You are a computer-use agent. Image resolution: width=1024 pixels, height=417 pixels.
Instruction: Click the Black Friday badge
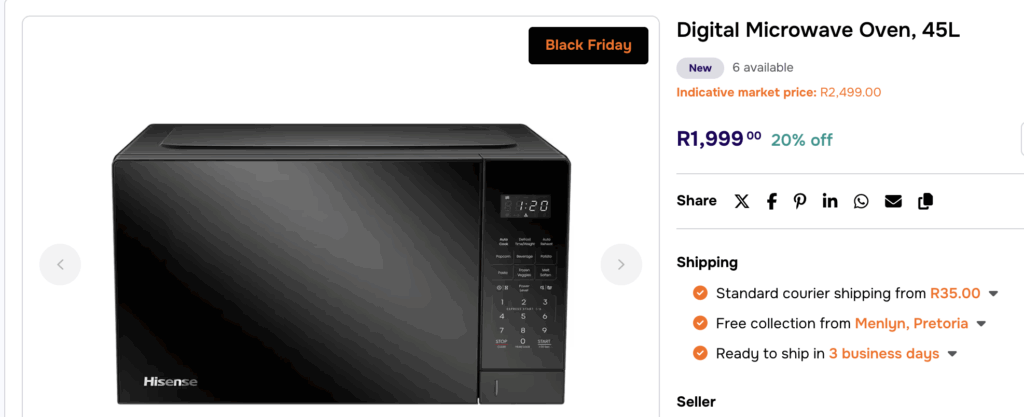588,45
